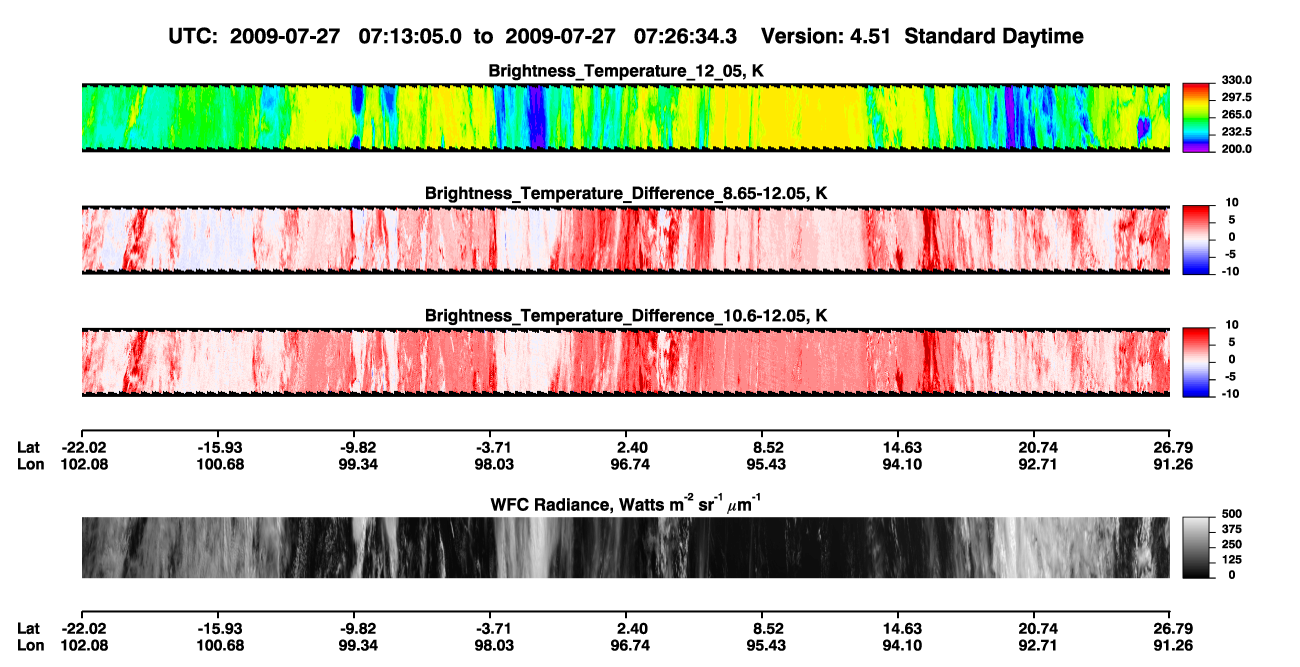Click the red-blue colorbar beside the 10.6-12.05 panel

coord(1198,361)
